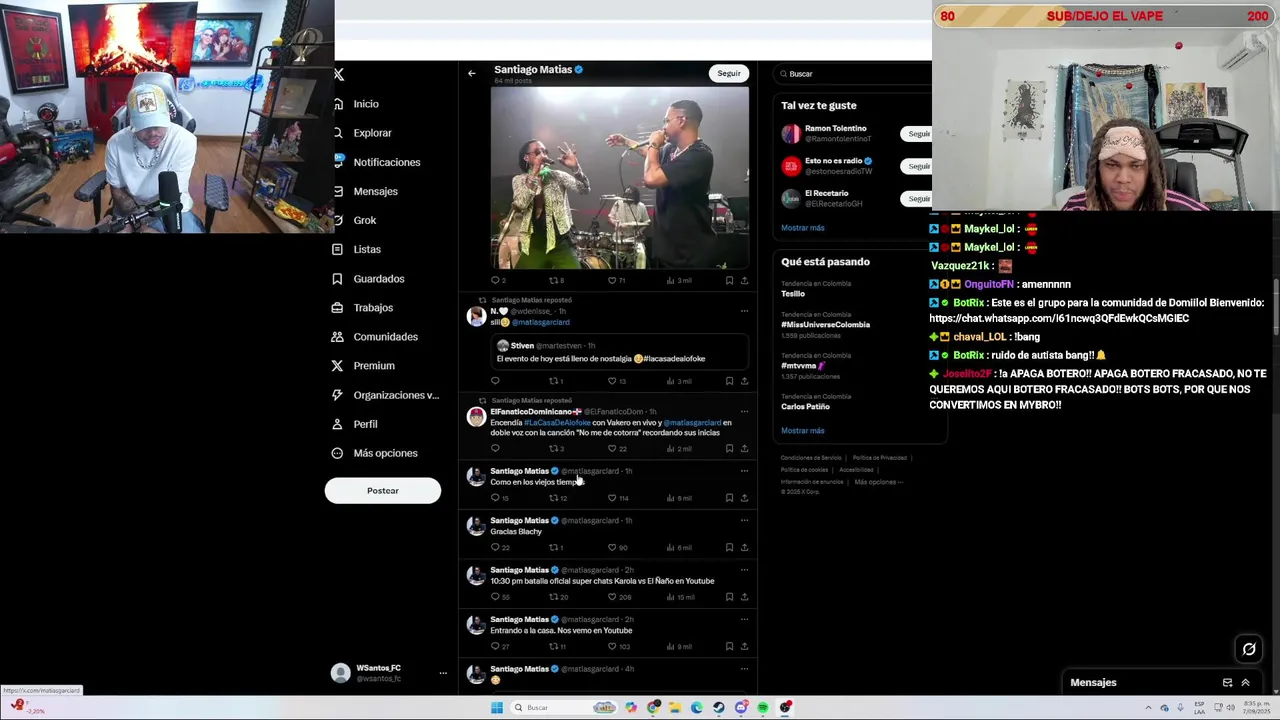
Task: Open Listas in the sidebar
Action: pyautogui.click(x=367, y=249)
